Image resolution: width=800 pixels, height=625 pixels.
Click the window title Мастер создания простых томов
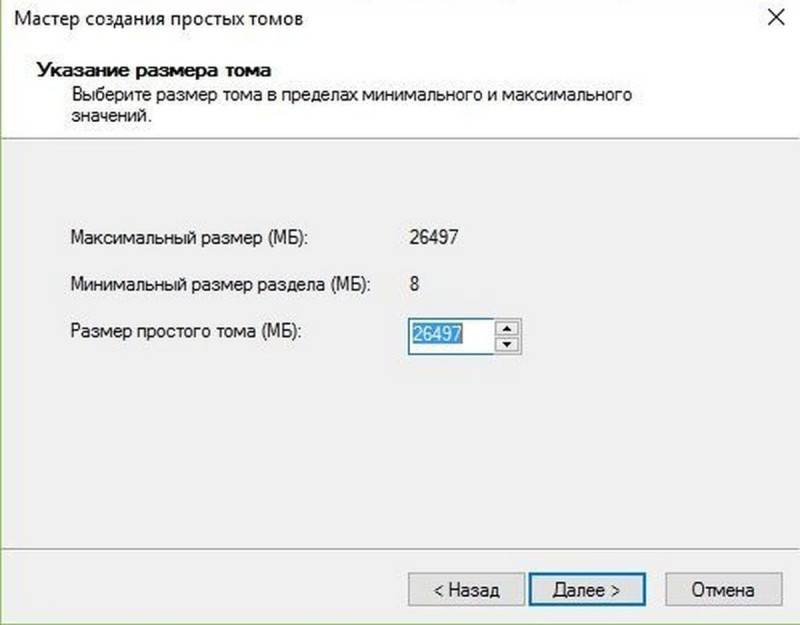click(159, 19)
